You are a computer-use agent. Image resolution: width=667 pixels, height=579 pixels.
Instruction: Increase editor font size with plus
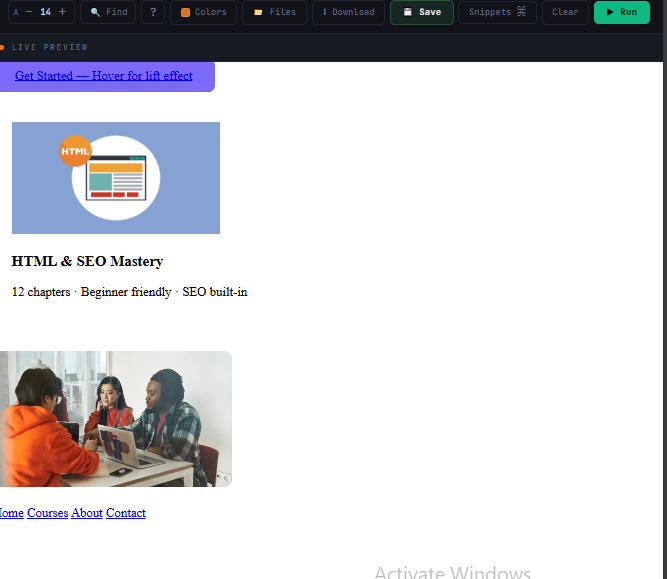tap(62, 12)
